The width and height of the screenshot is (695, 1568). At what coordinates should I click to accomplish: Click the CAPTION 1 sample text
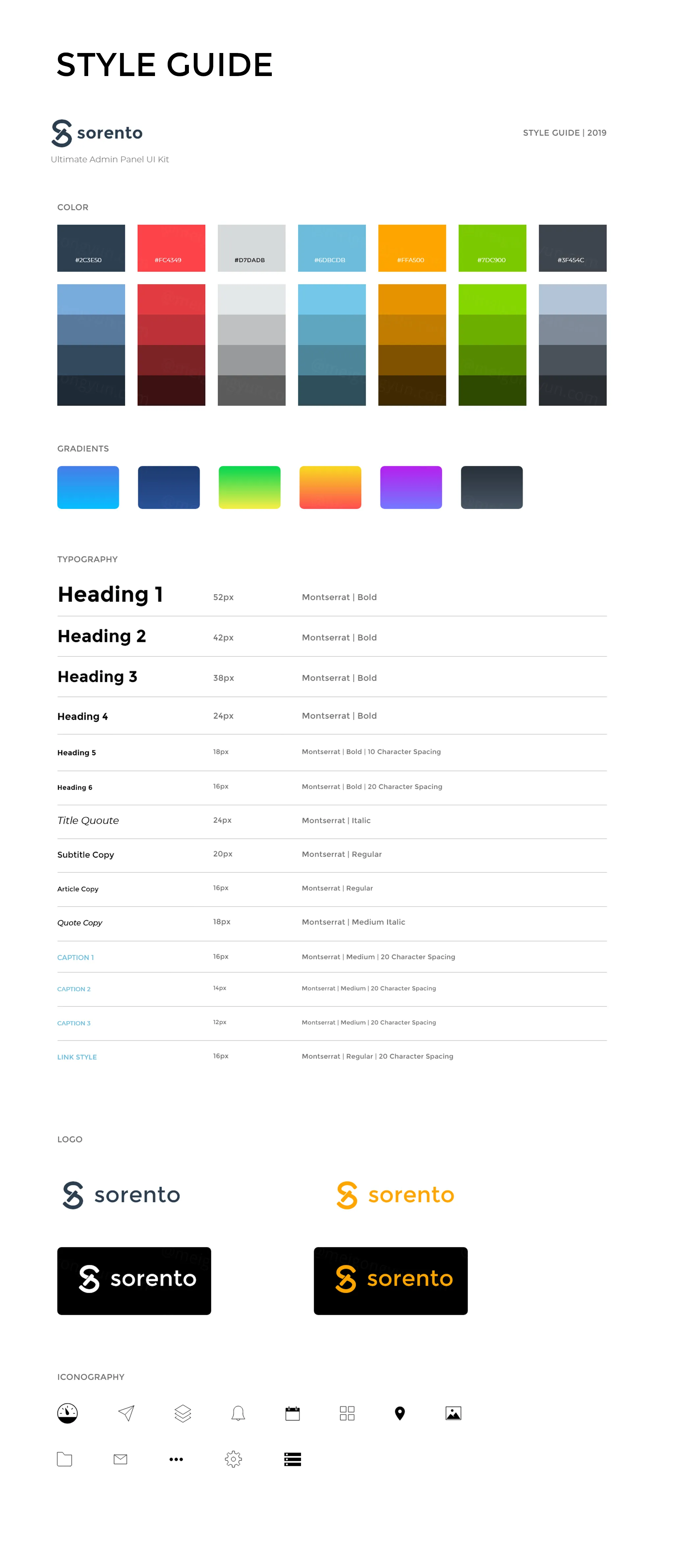[x=75, y=957]
